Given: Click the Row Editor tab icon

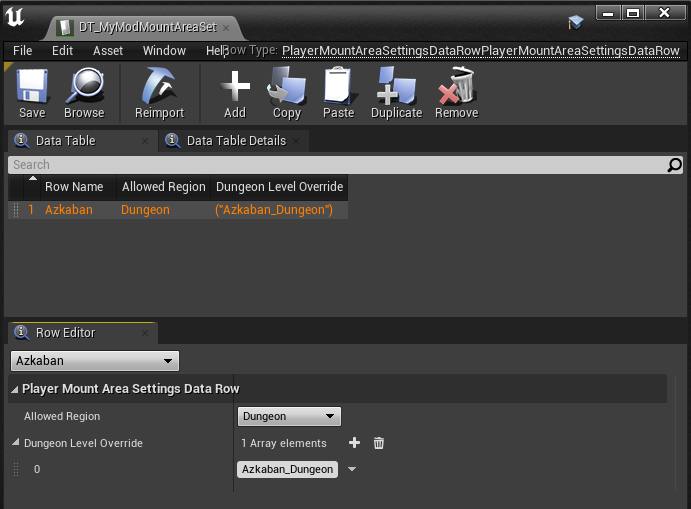Looking at the screenshot, I should (x=22, y=332).
